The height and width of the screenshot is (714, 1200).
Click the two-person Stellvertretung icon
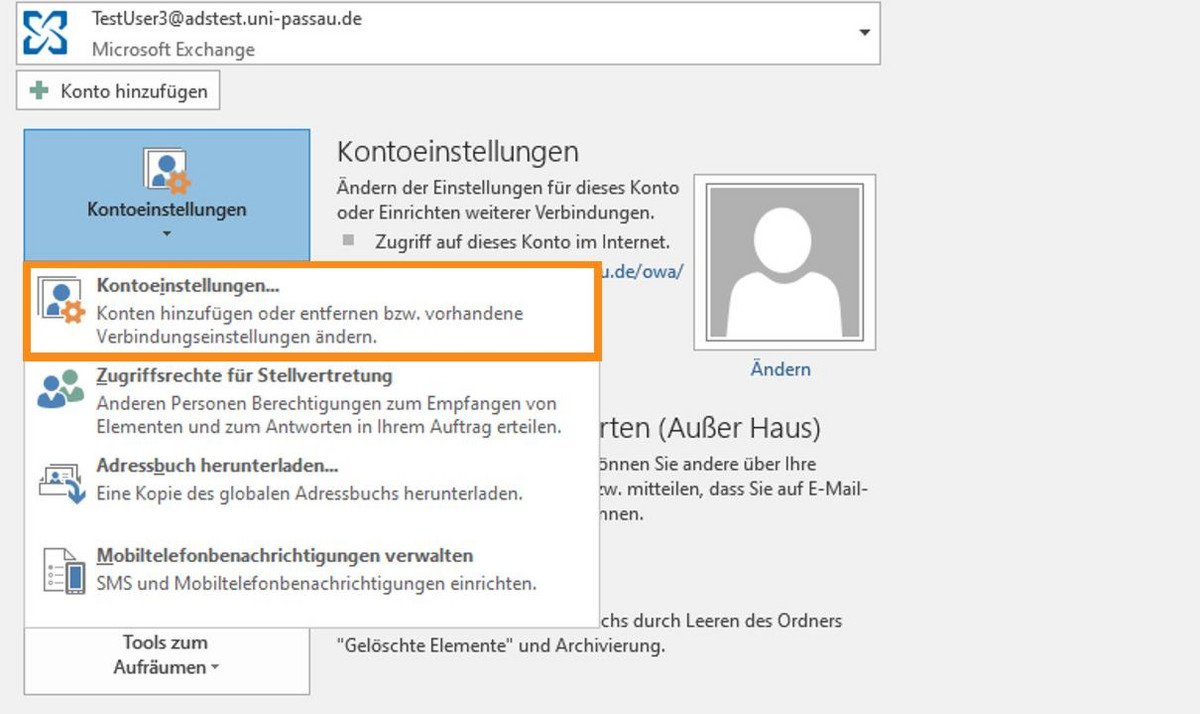(x=61, y=388)
